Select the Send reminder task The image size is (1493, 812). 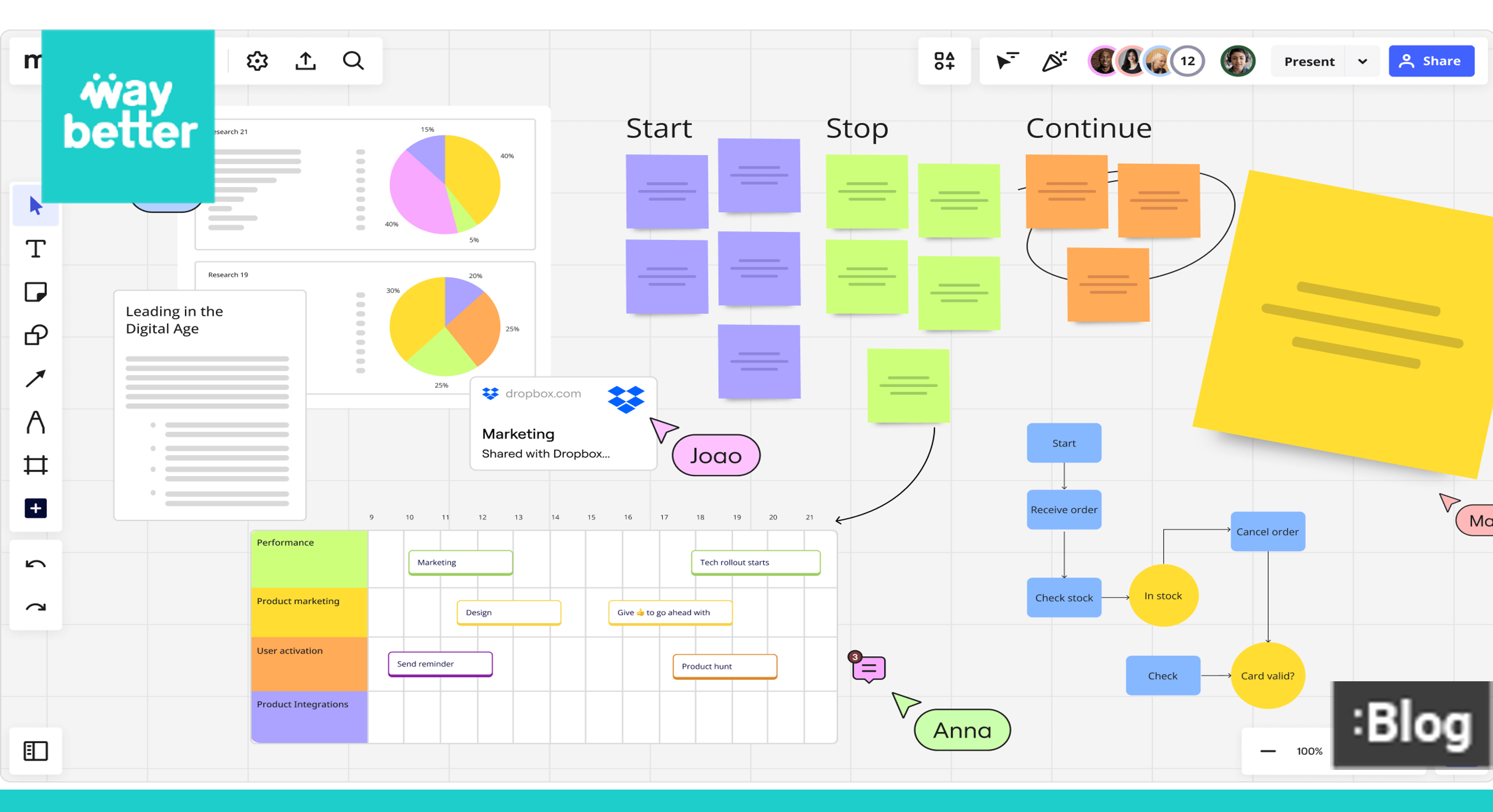[440, 664]
